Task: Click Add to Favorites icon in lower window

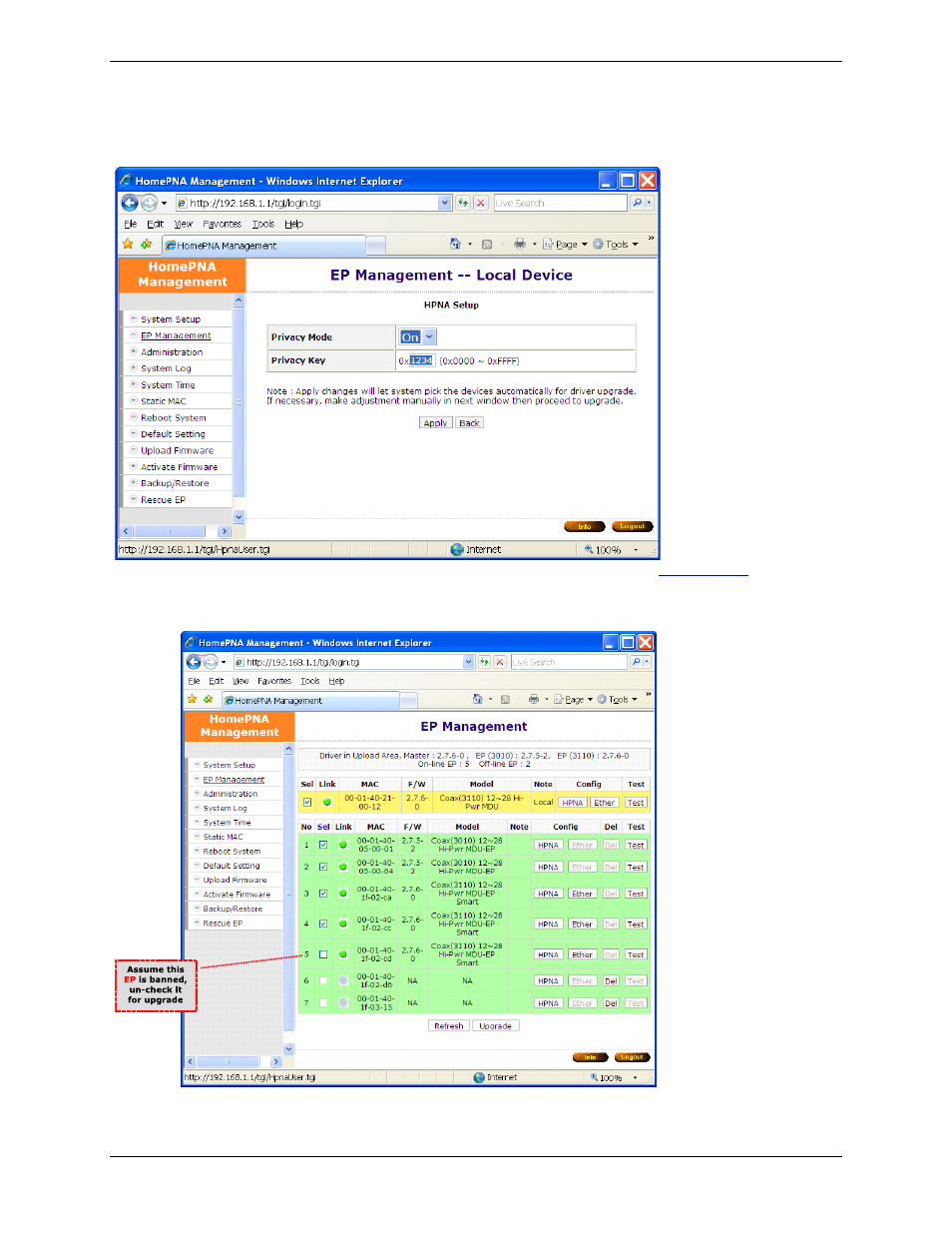Action: tap(209, 700)
